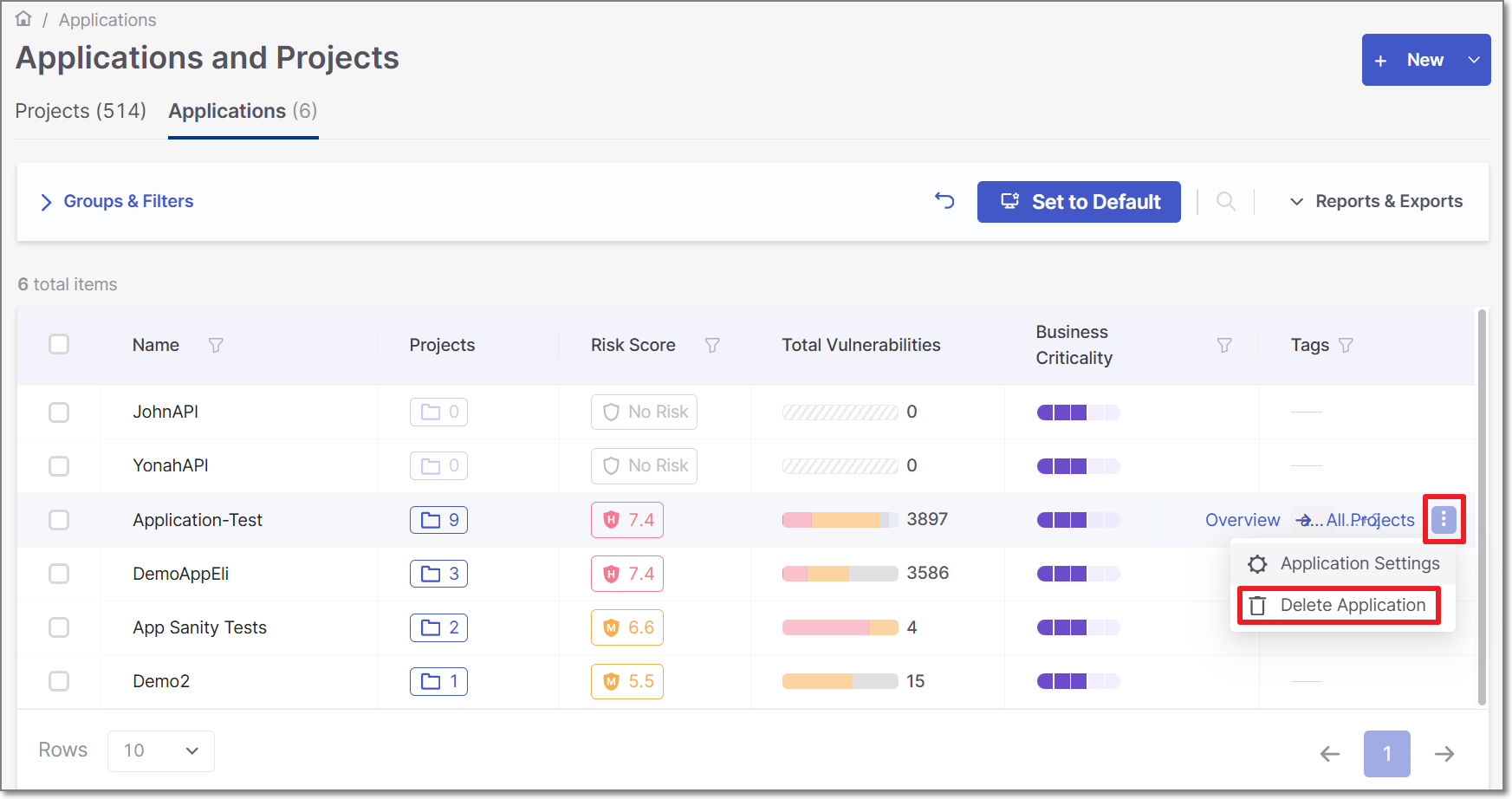Click the filter icon on Name column
1512x799 pixels.
(216, 345)
